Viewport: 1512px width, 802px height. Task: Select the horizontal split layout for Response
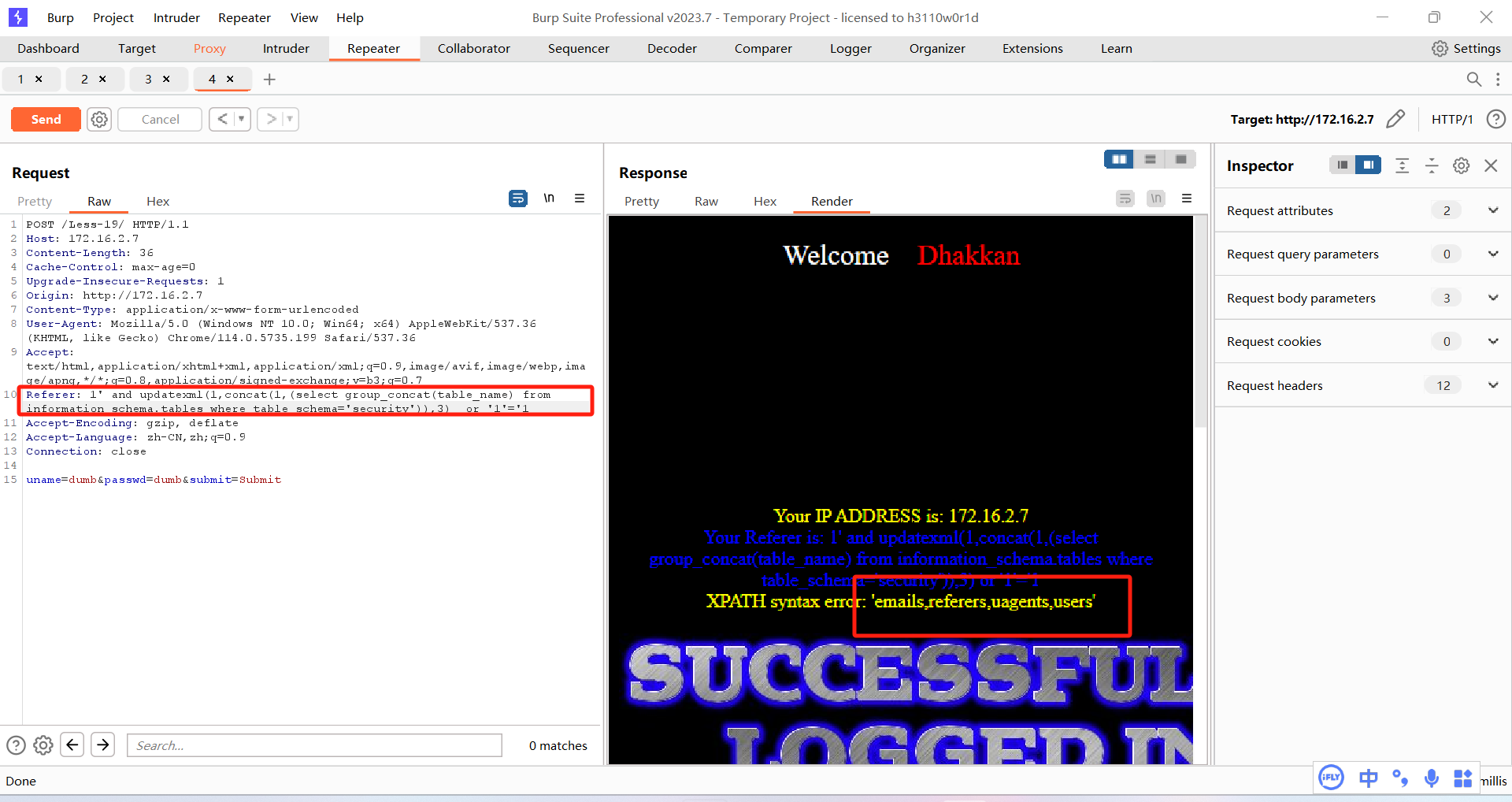[1150, 158]
